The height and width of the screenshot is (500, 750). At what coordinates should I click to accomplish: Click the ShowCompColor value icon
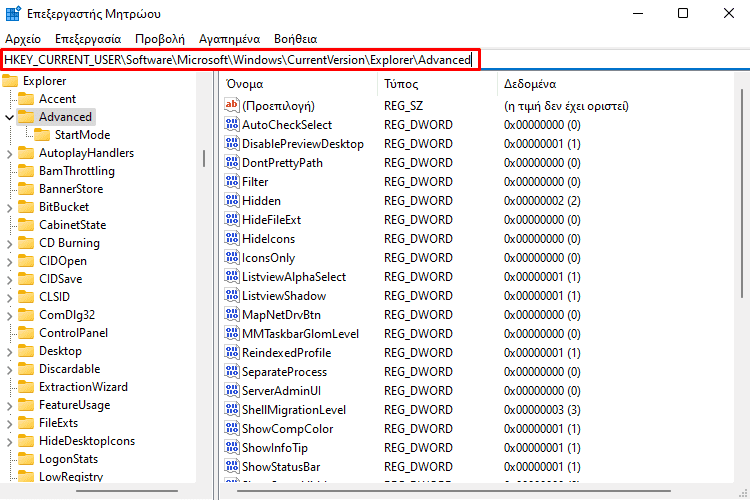pyautogui.click(x=232, y=429)
